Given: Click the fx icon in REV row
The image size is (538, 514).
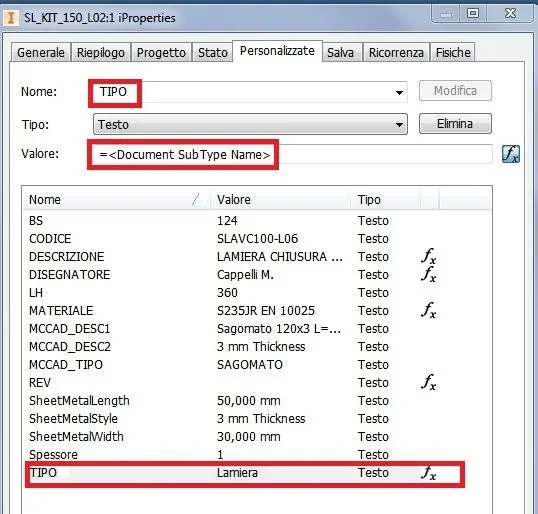Looking at the screenshot, I should click(x=429, y=382).
